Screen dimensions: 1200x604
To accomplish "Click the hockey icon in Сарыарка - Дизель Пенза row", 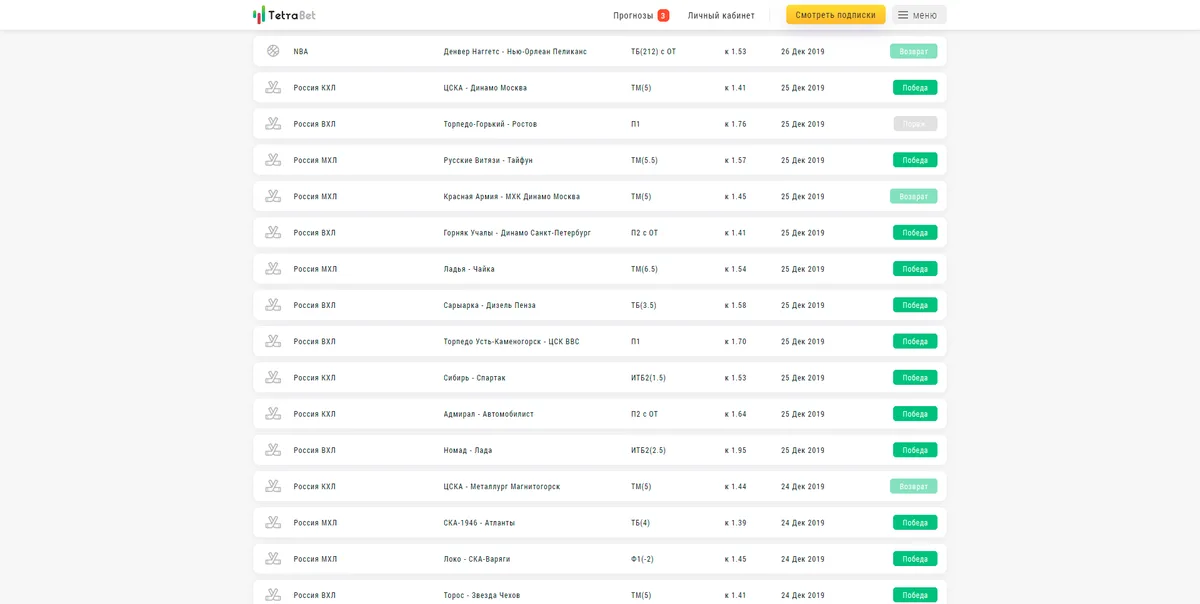I will click(273, 305).
